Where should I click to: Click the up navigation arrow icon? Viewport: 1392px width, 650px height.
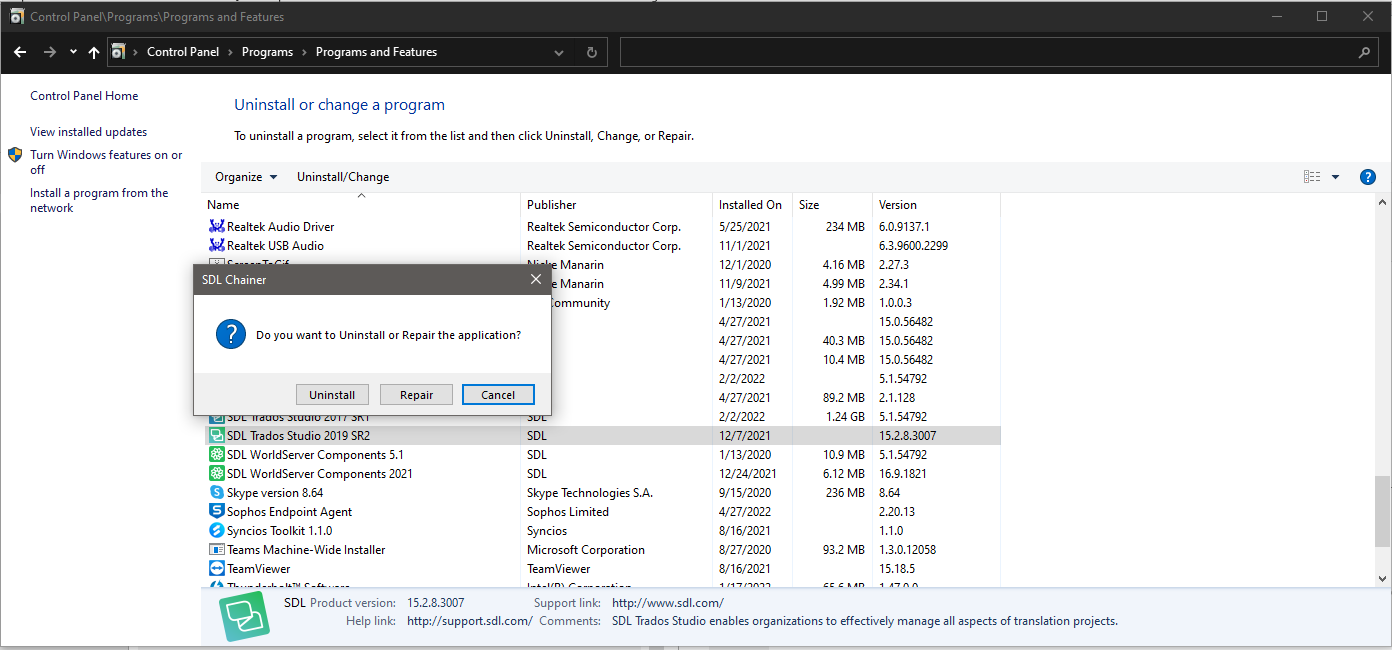point(93,52)
